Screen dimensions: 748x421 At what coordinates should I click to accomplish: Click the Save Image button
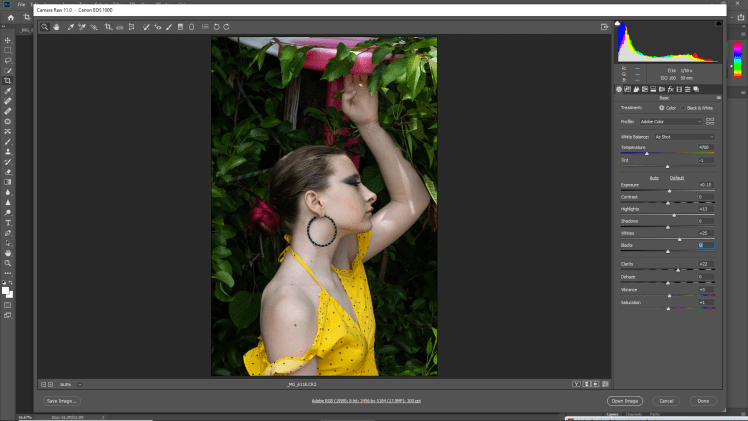click(x=61, y=400)
